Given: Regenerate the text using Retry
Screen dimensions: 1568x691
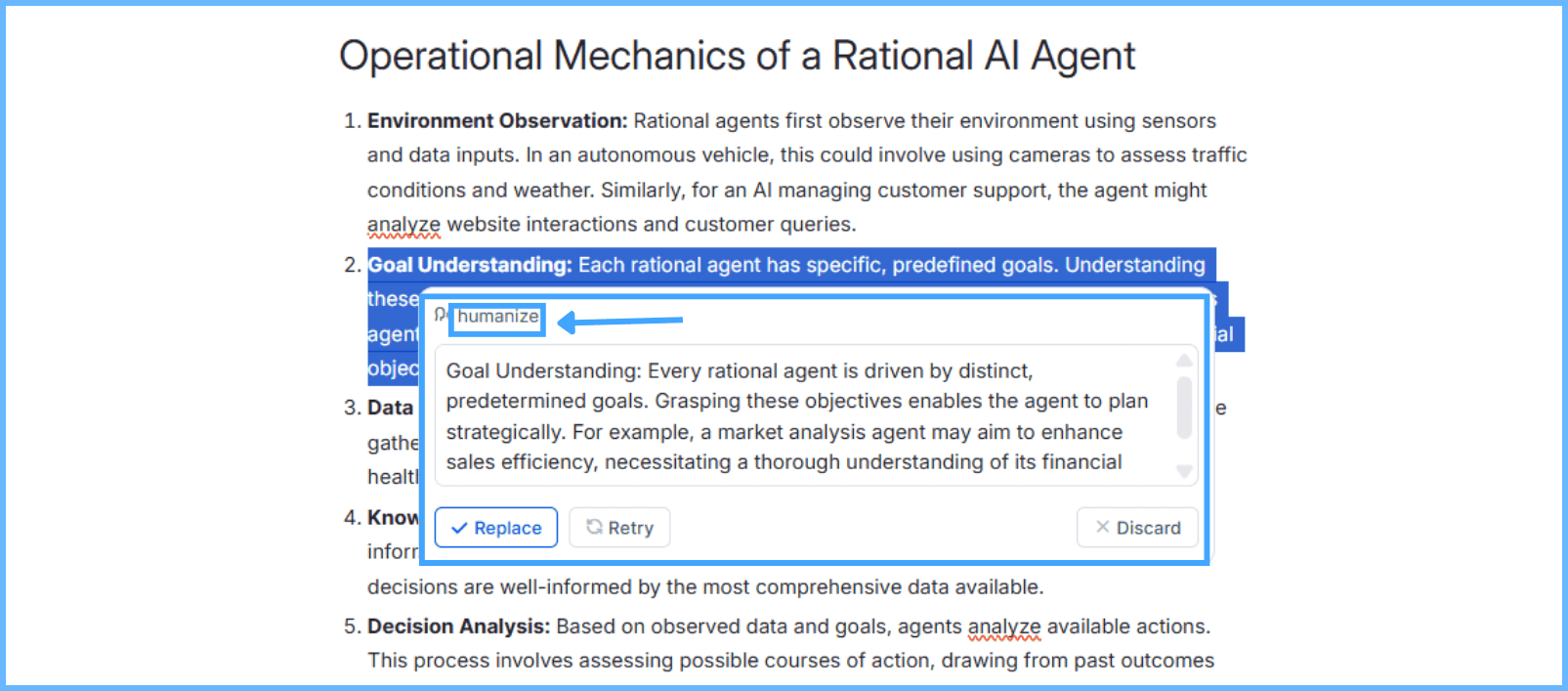Looking at the screenshot, I should pyautogui.click(x=619, y=528).
